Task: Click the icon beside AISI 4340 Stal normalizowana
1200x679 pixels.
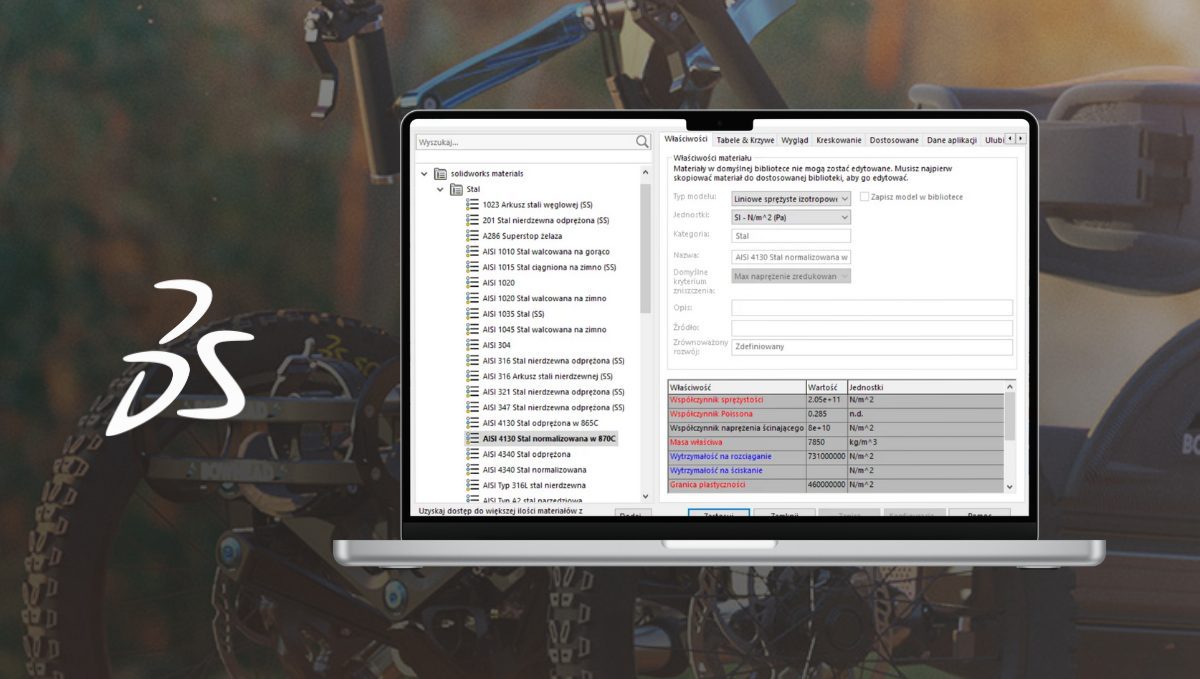Action: pos(473,469)
